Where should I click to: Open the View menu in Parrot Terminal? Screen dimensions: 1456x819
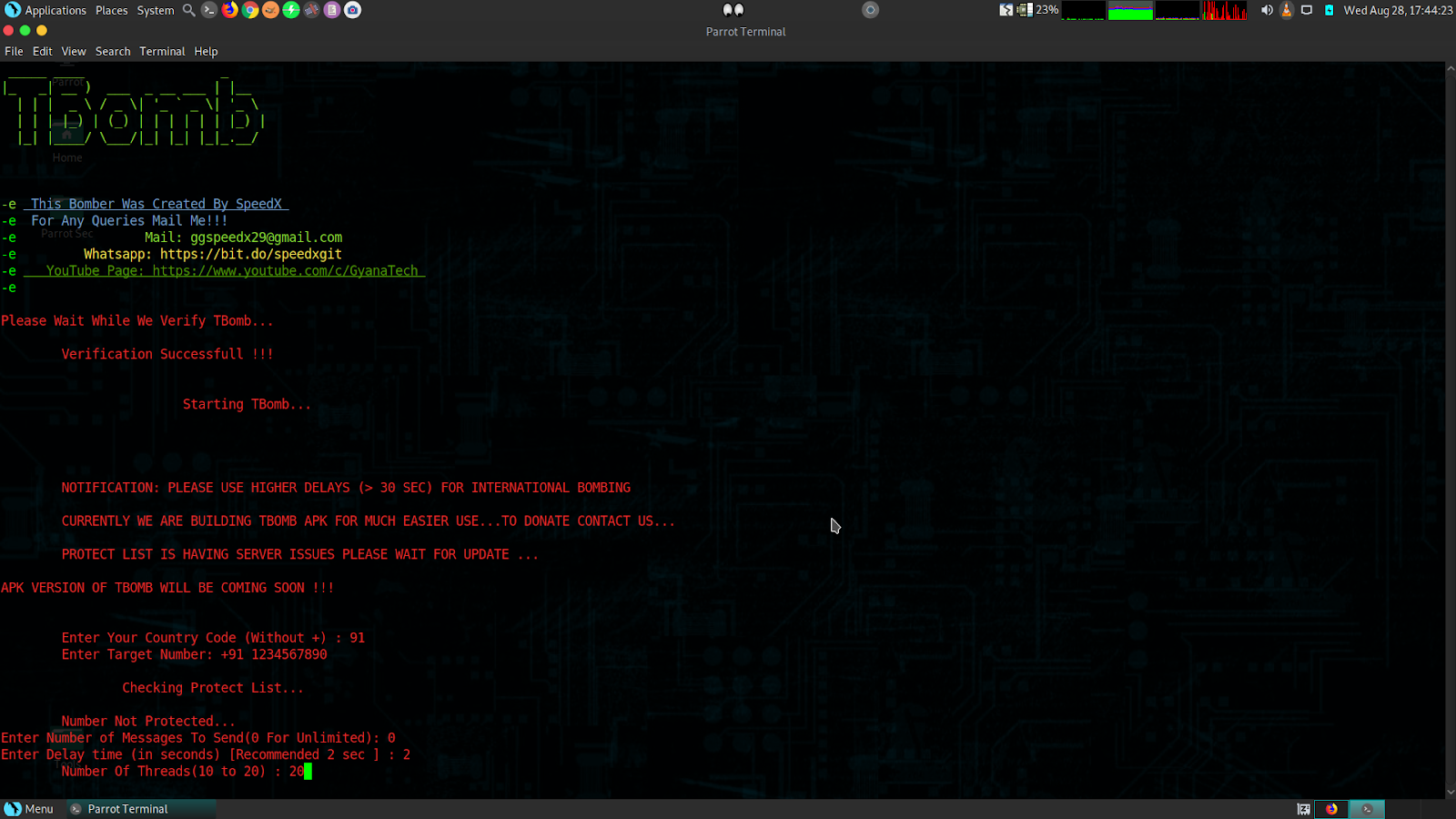(x=74, y=52)
